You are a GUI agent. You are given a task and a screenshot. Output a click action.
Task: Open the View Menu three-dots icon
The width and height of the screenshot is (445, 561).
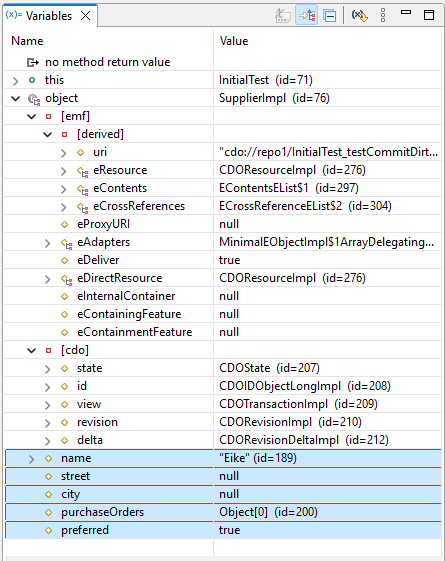pos(383,15)
